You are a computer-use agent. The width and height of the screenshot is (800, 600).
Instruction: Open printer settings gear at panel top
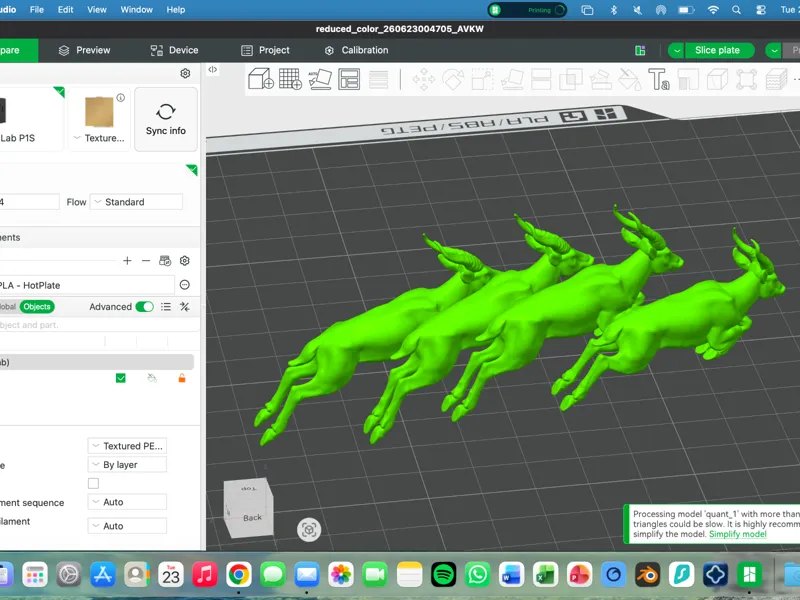pyautogui.click(x=185, y=73)
